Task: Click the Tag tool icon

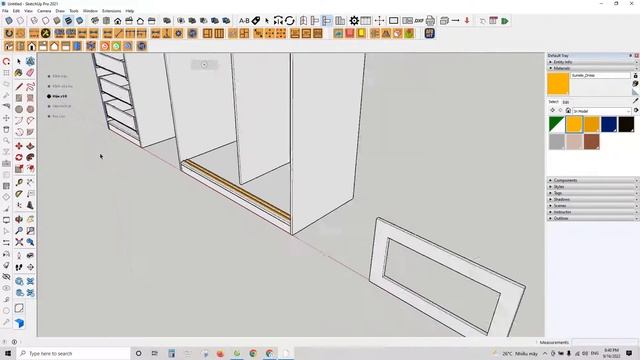Action: tap(256, 20)
